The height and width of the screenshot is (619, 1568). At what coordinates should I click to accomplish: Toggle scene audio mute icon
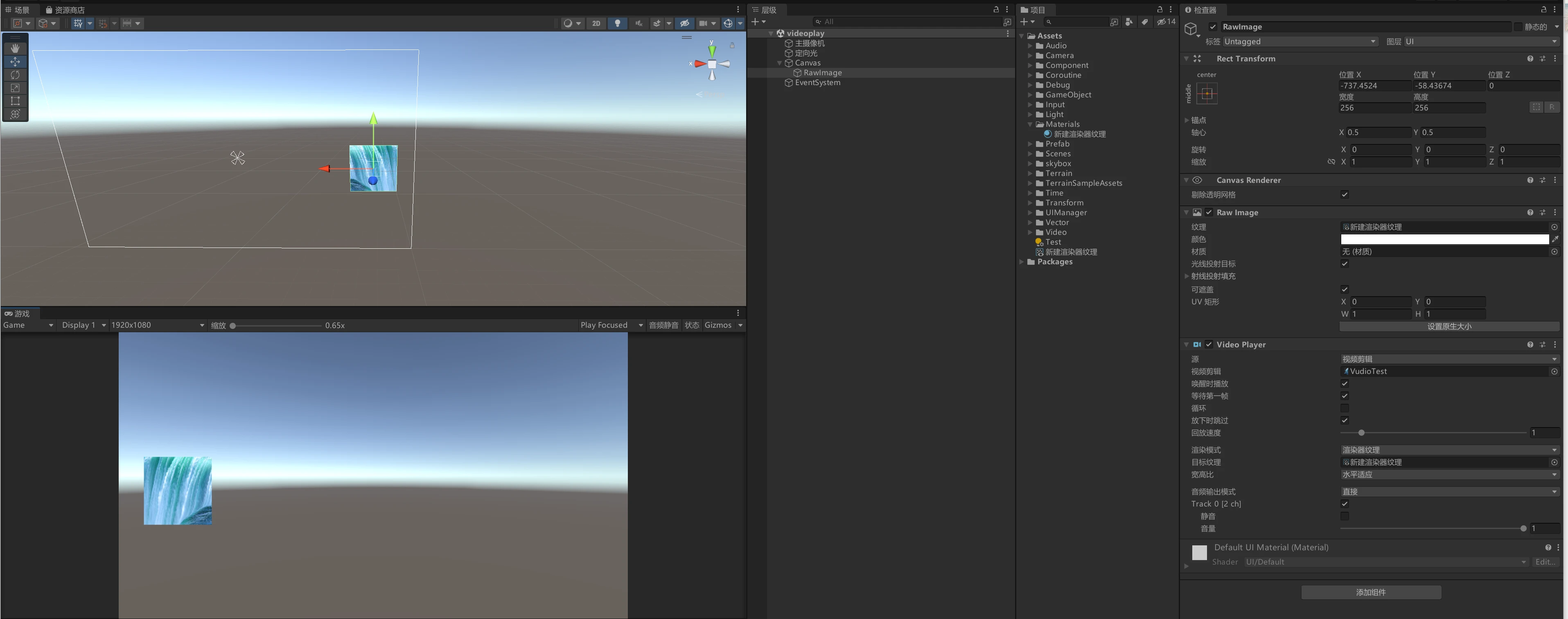(638, 23)
